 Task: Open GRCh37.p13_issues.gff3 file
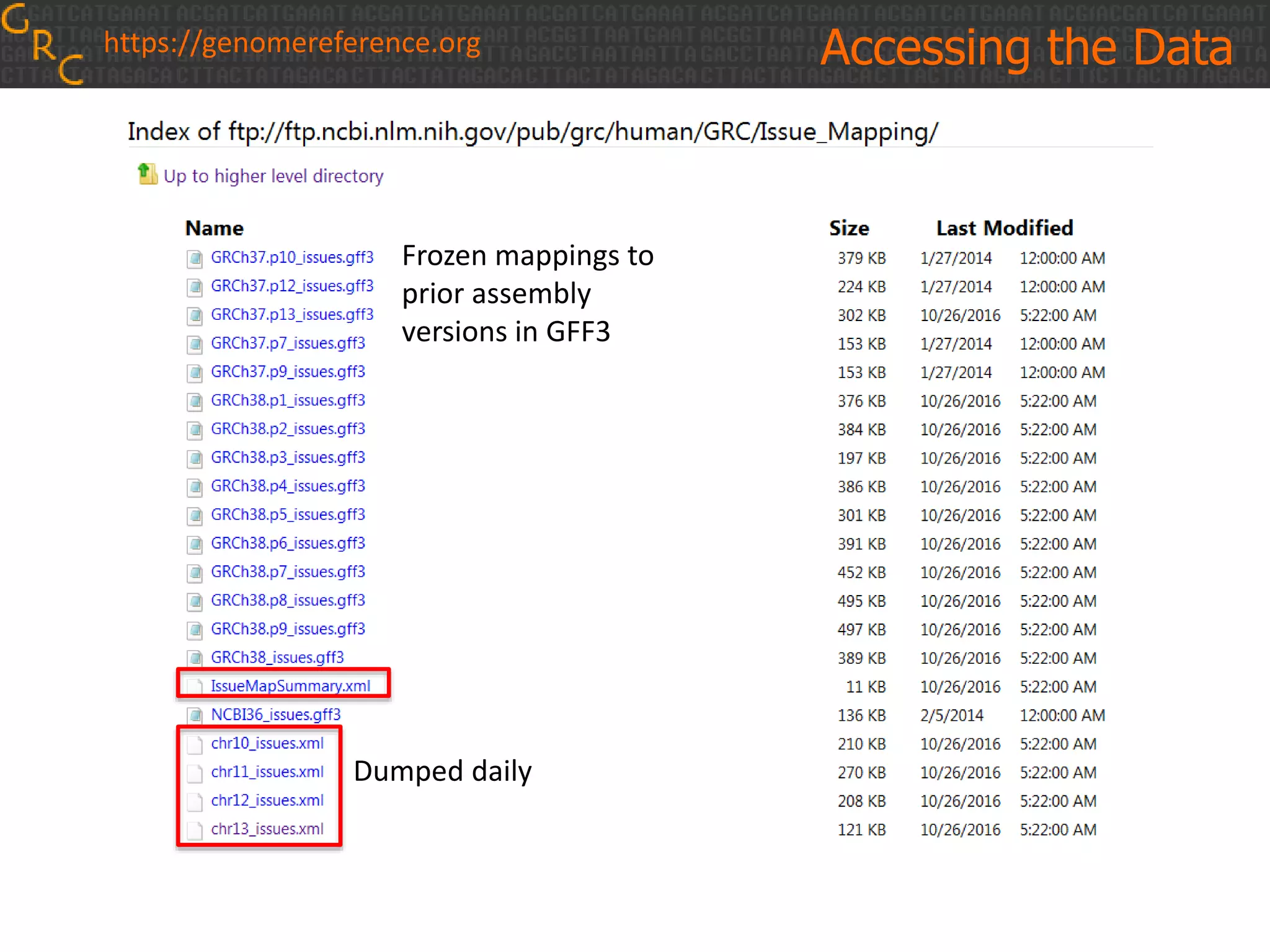pyautogui.click(x=292, y=314)
